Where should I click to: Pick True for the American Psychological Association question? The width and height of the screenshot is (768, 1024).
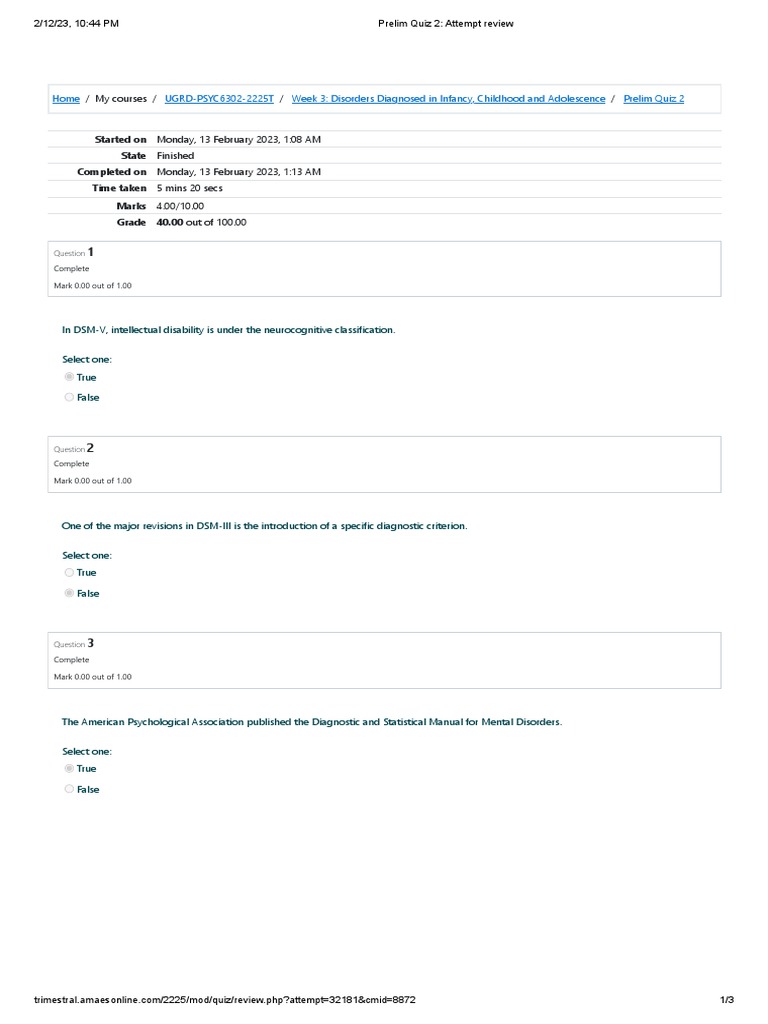(69, 769)
